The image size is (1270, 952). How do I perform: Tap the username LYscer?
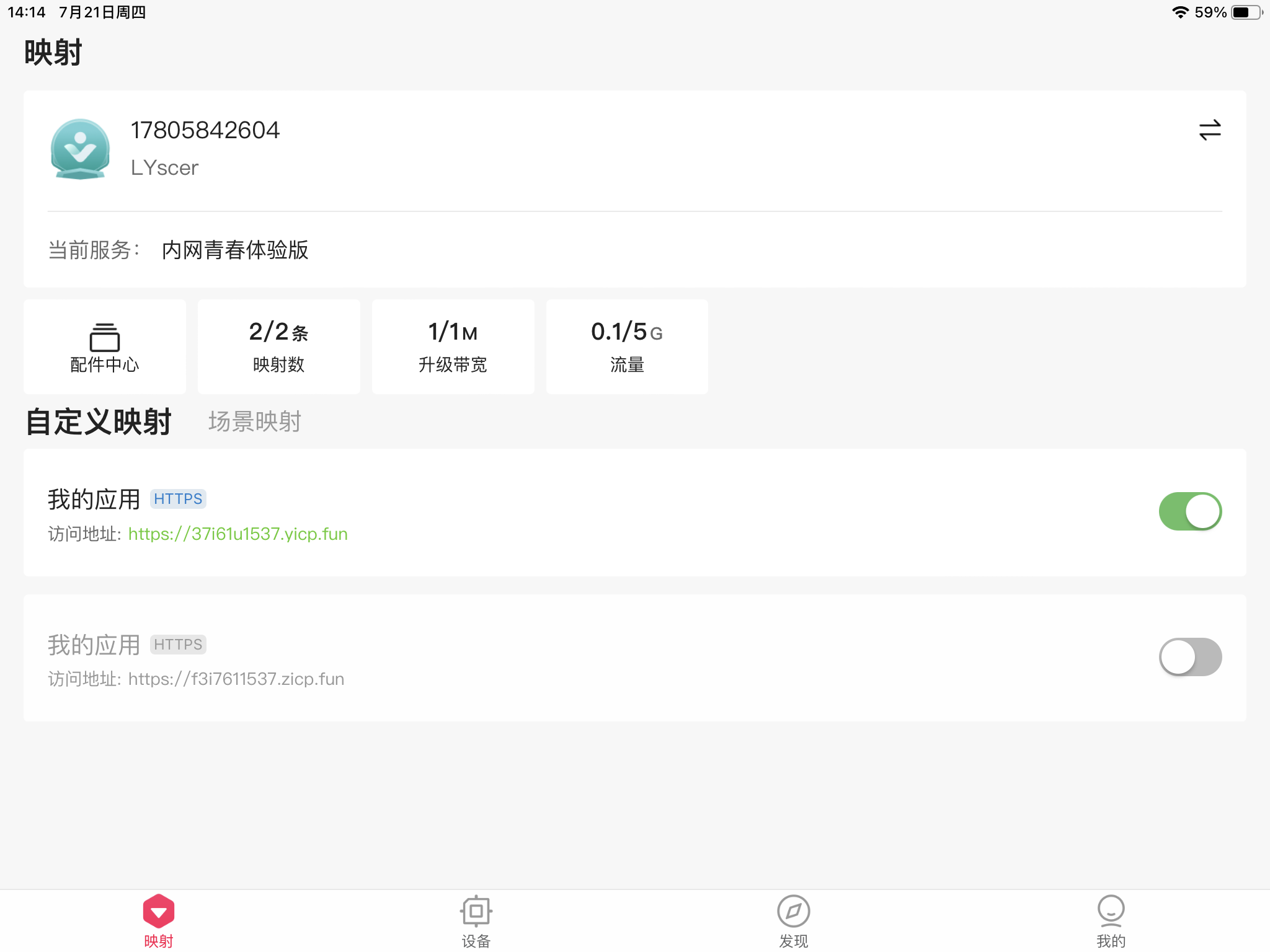164,168
